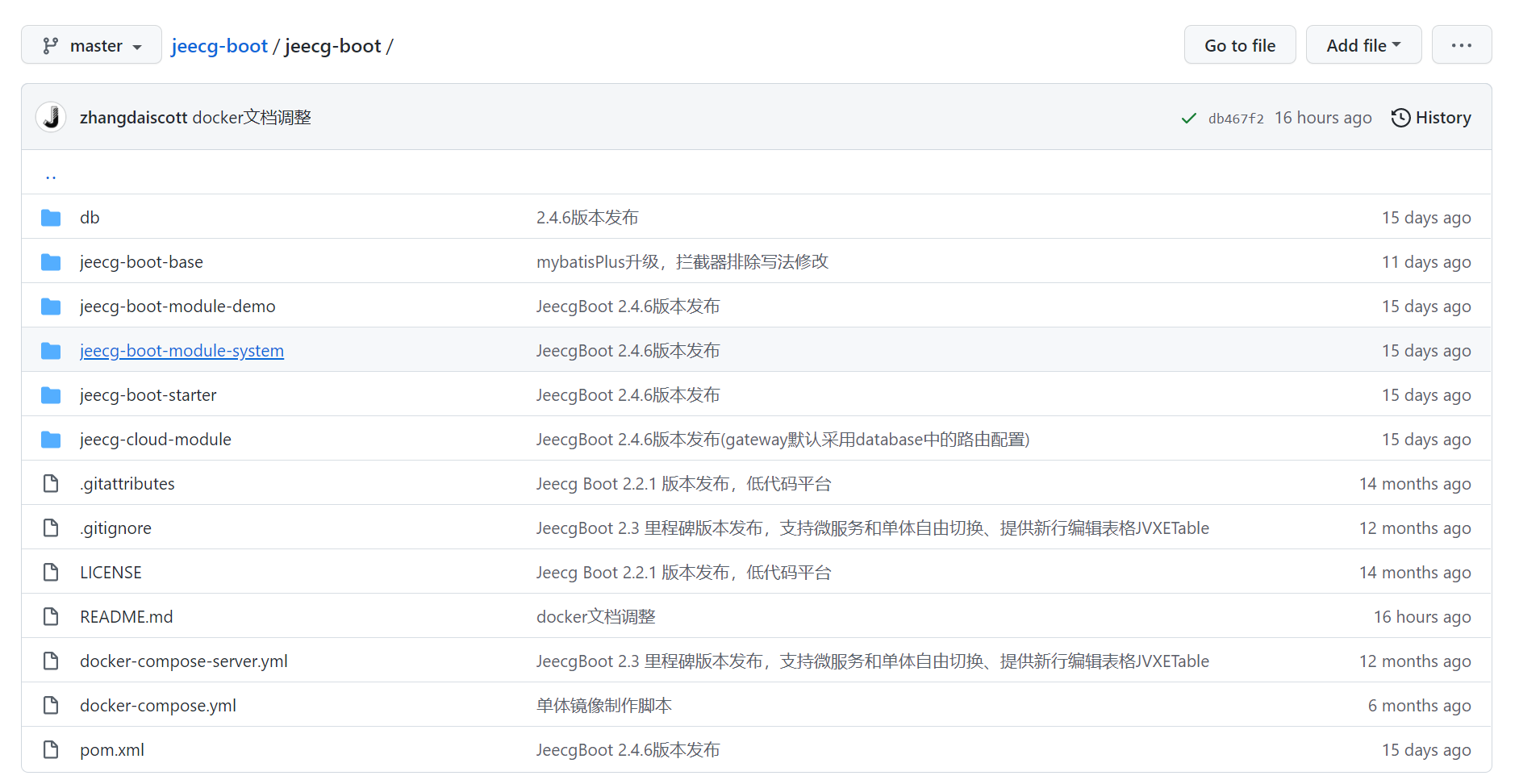Image resolution: width=1519 pixels, height=784 pixels.
Task: Open the docker-compose.yml file
Action: coord(157,705)
